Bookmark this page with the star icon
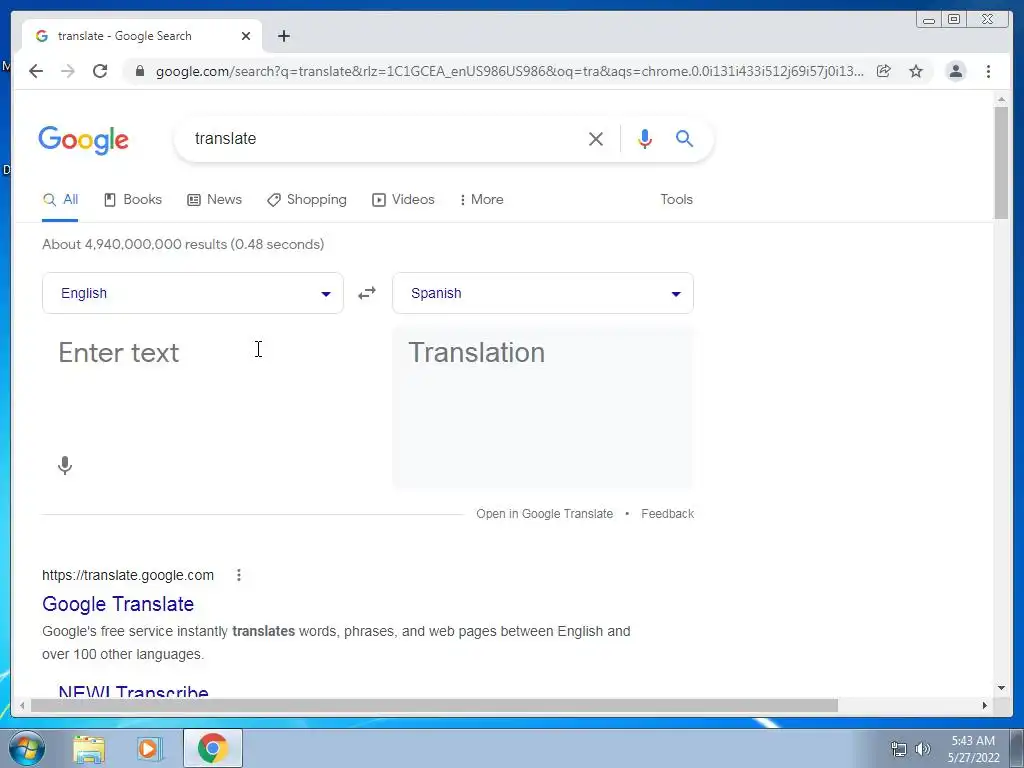 tap(916, 71)
